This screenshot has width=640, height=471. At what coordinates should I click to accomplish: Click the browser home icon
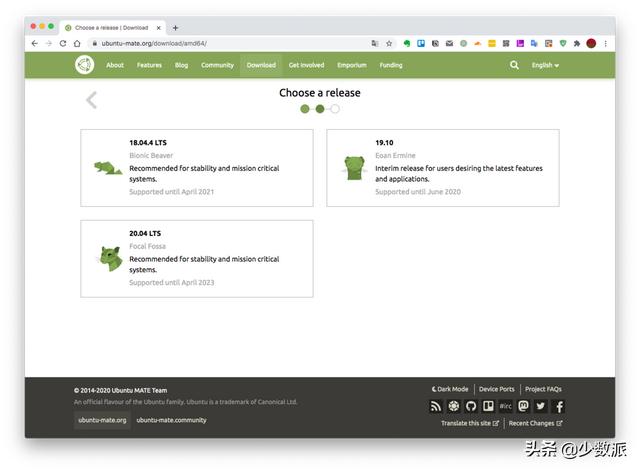77,43
